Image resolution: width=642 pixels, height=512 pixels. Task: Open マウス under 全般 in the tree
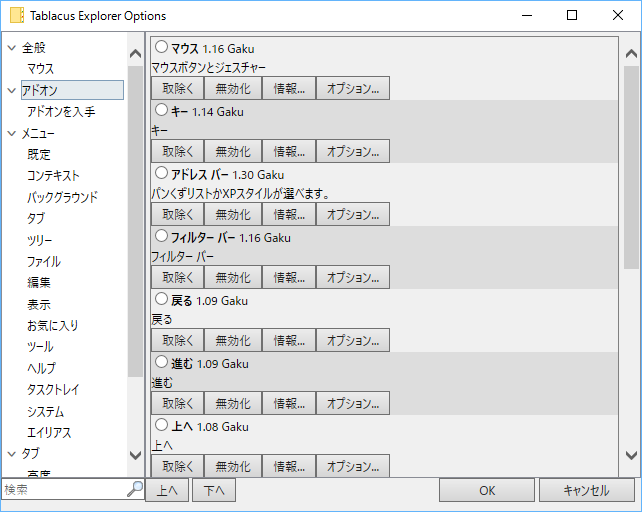click(x=40, y=69)
